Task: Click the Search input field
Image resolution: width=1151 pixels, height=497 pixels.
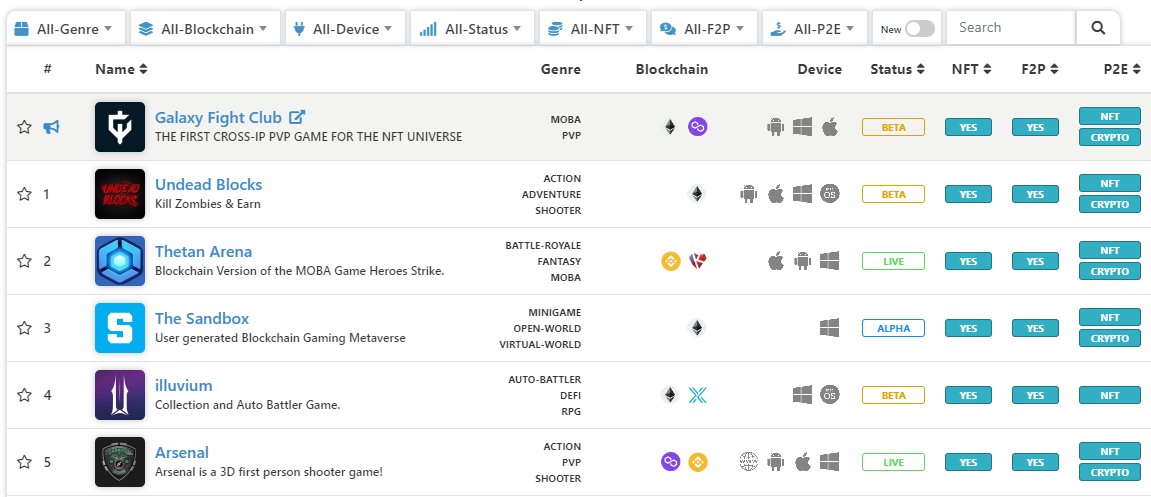Action: (1011, 28)
